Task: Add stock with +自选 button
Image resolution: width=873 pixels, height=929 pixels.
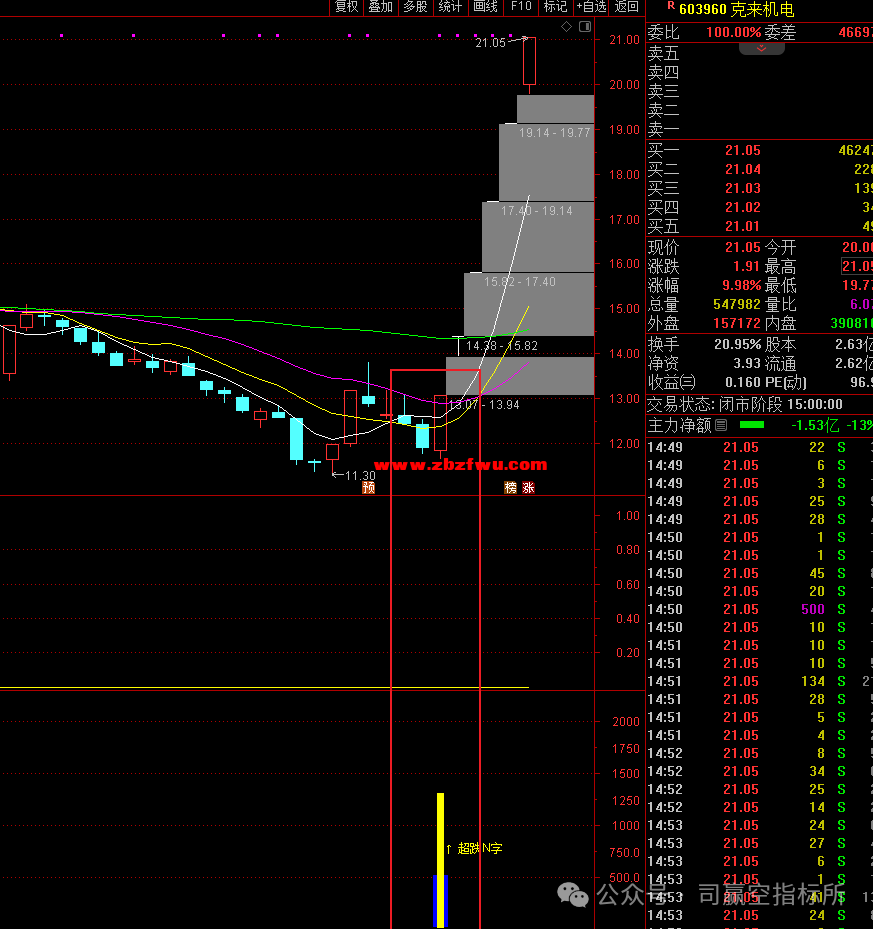Action: click(x=591, y=7)
